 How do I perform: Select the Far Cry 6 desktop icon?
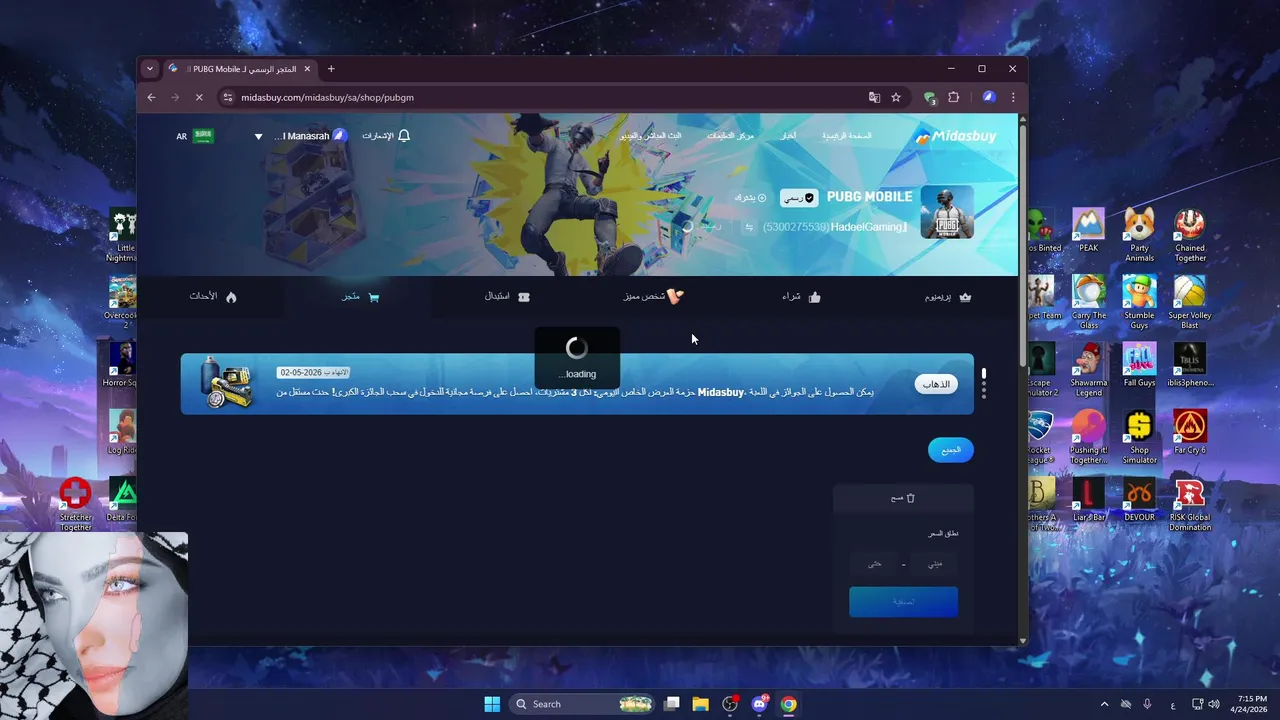[x=1190, y=432]
